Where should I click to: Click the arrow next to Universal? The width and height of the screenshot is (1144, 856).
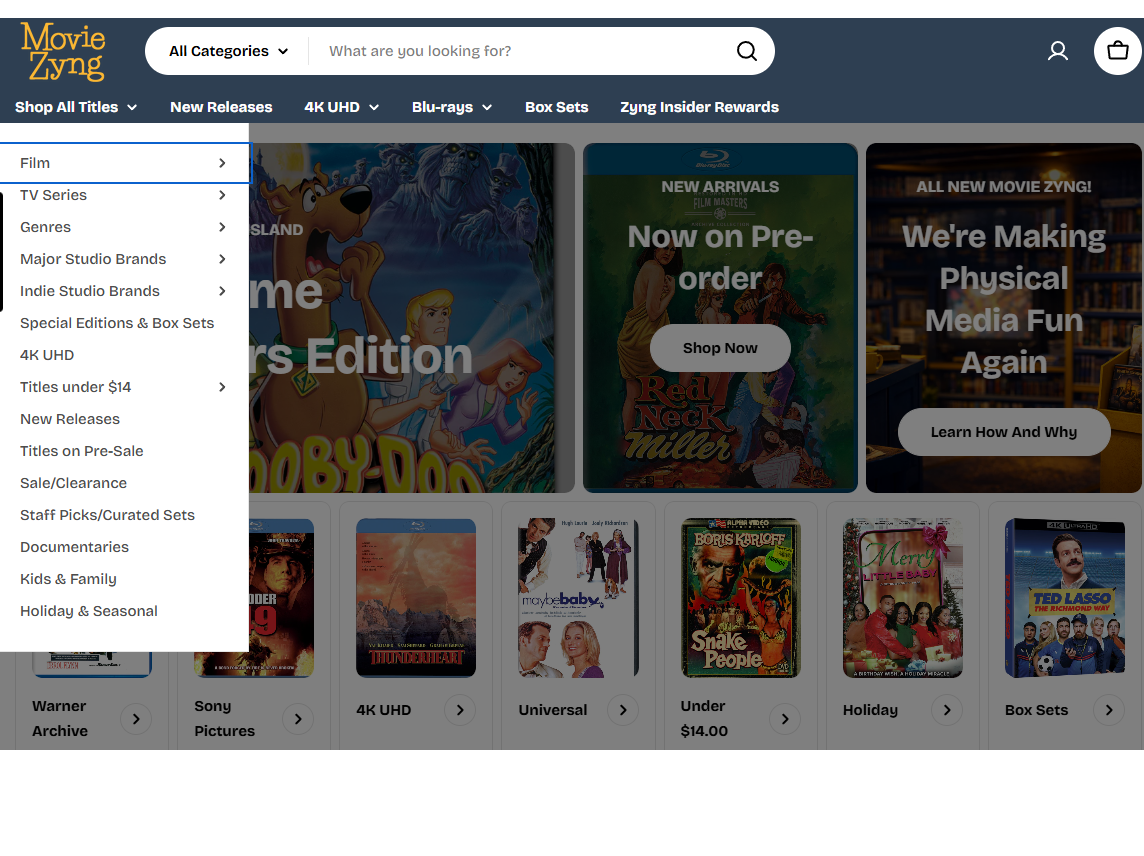point(622,710)
